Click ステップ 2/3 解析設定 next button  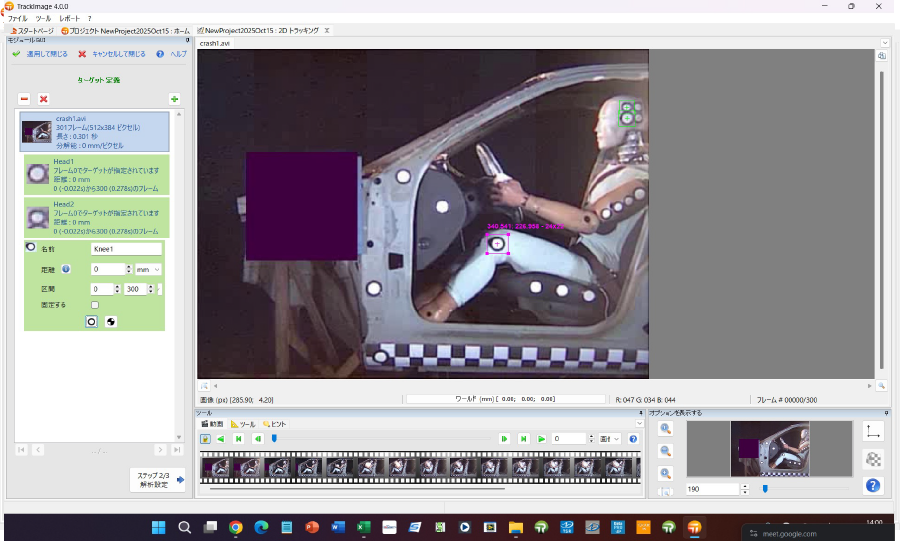coord(158,479)
